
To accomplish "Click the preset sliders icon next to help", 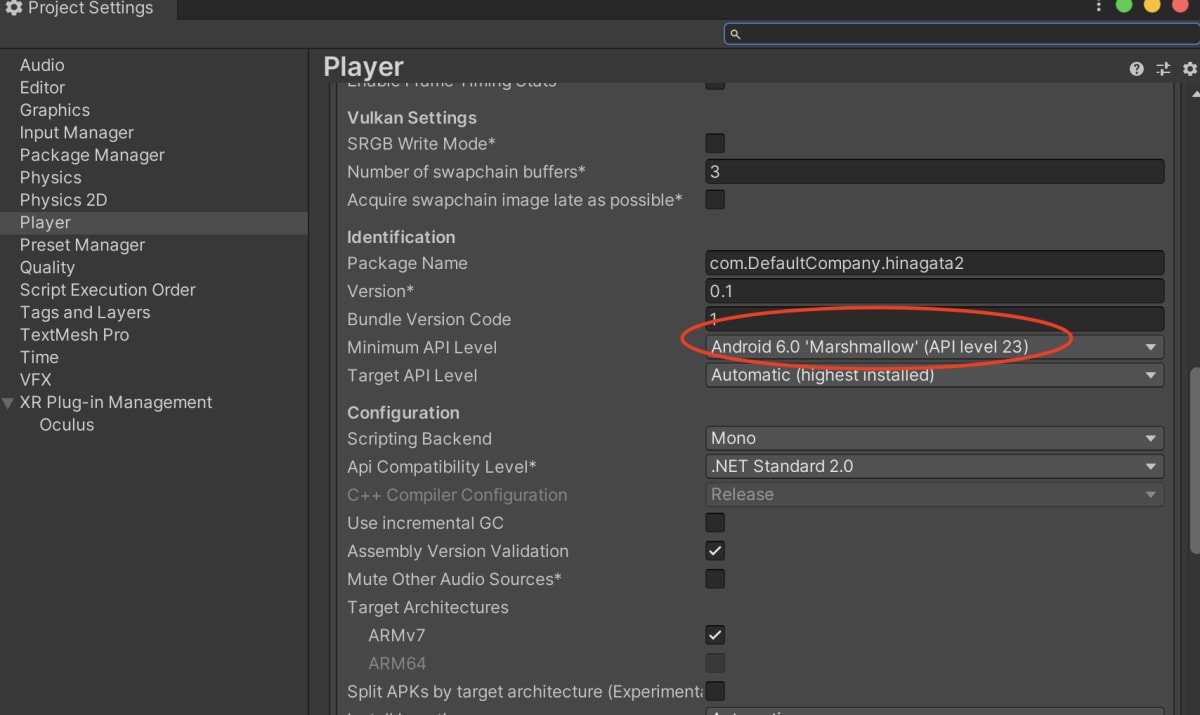I will point(1163,69).
